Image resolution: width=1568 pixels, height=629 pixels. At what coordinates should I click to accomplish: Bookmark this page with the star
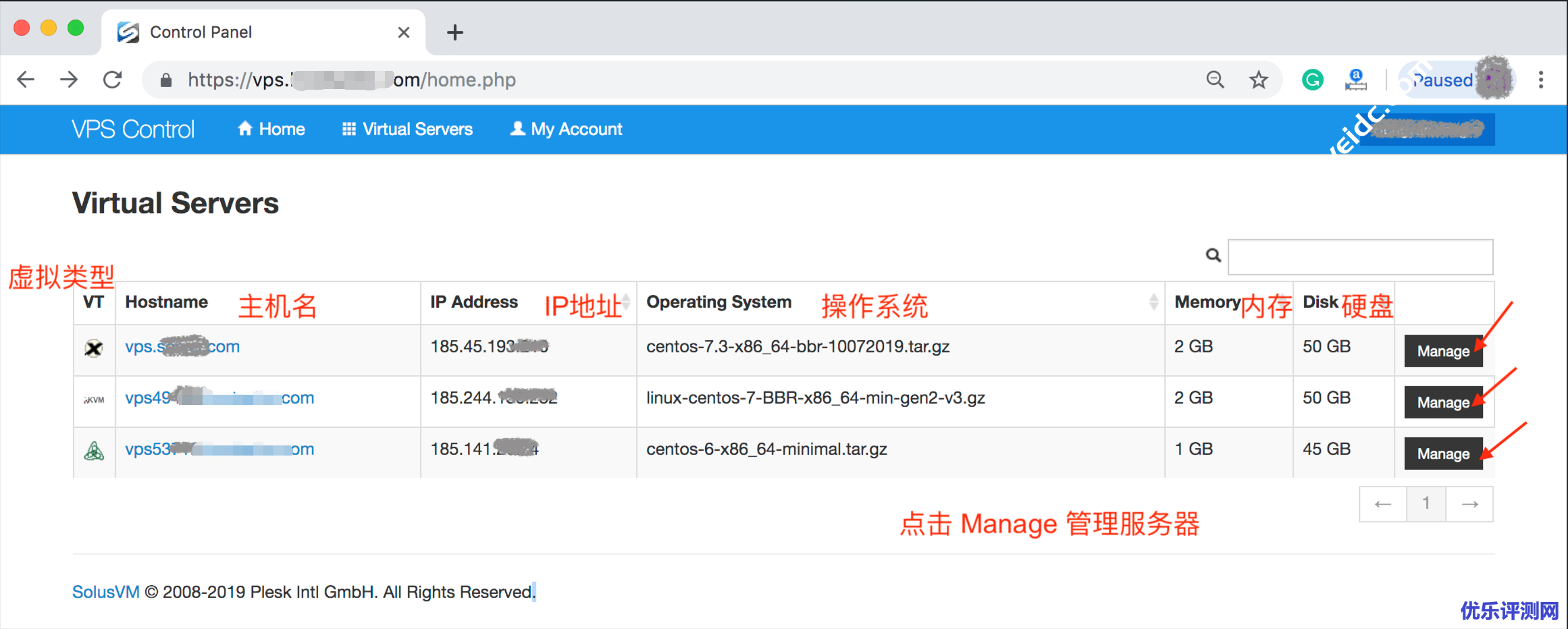pyautogui.click(x=1259, y=80)
